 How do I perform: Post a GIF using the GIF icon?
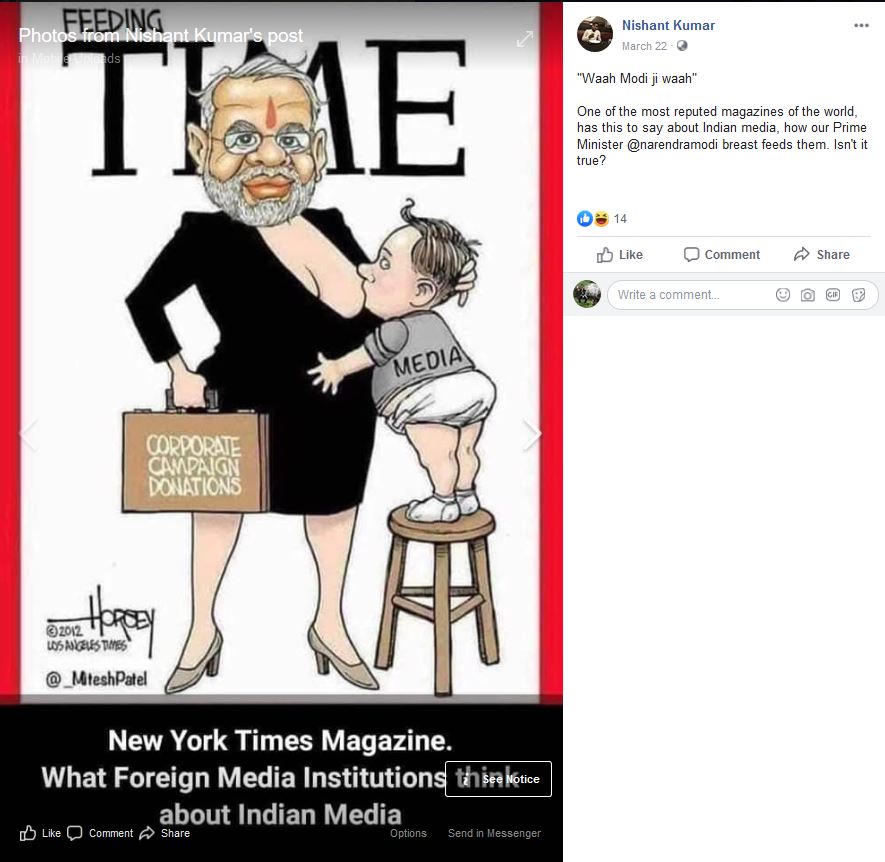pos(833,295)
